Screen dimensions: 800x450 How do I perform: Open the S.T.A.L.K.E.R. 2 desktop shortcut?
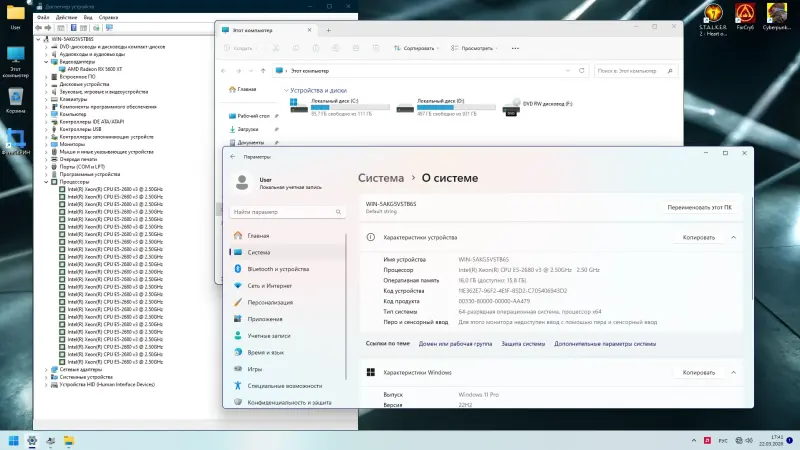coord(715,14)
